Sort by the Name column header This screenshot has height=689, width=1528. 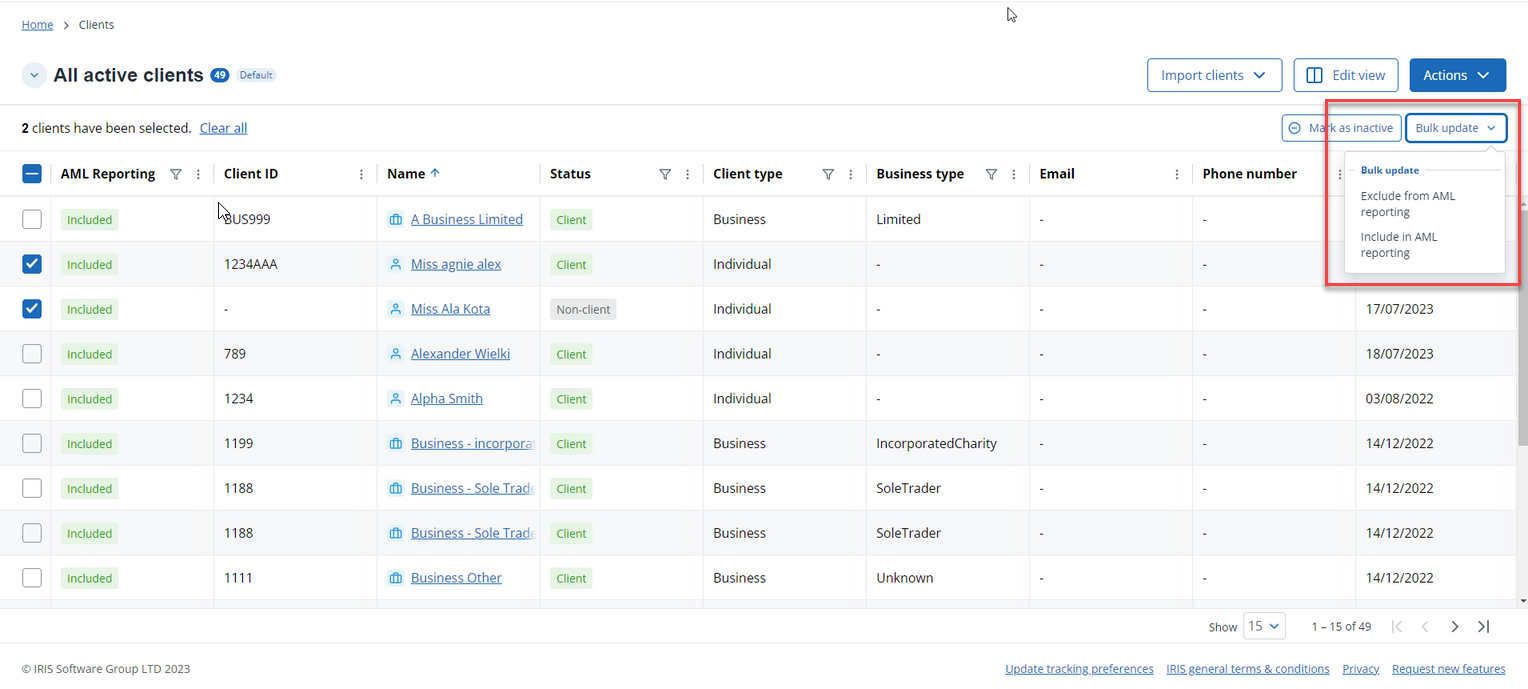pos(406,174)
